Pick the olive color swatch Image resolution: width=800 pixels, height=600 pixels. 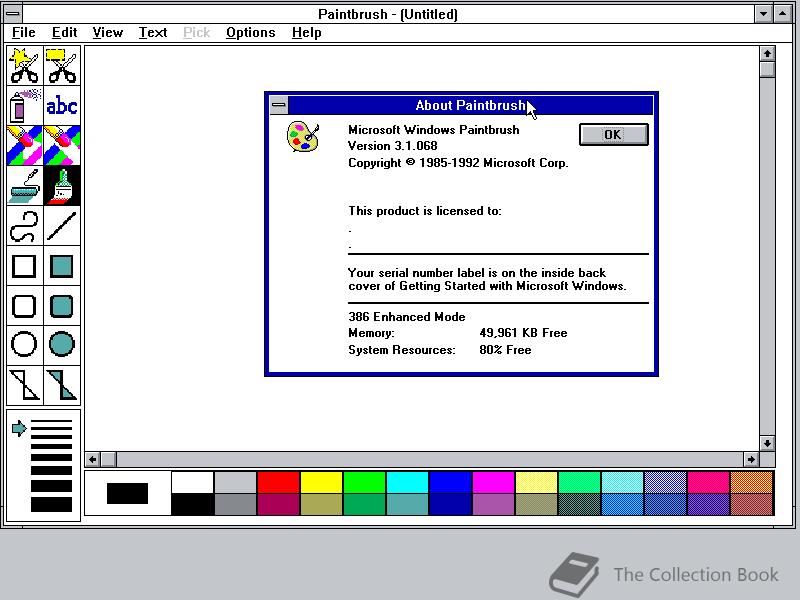click(321, 505)
